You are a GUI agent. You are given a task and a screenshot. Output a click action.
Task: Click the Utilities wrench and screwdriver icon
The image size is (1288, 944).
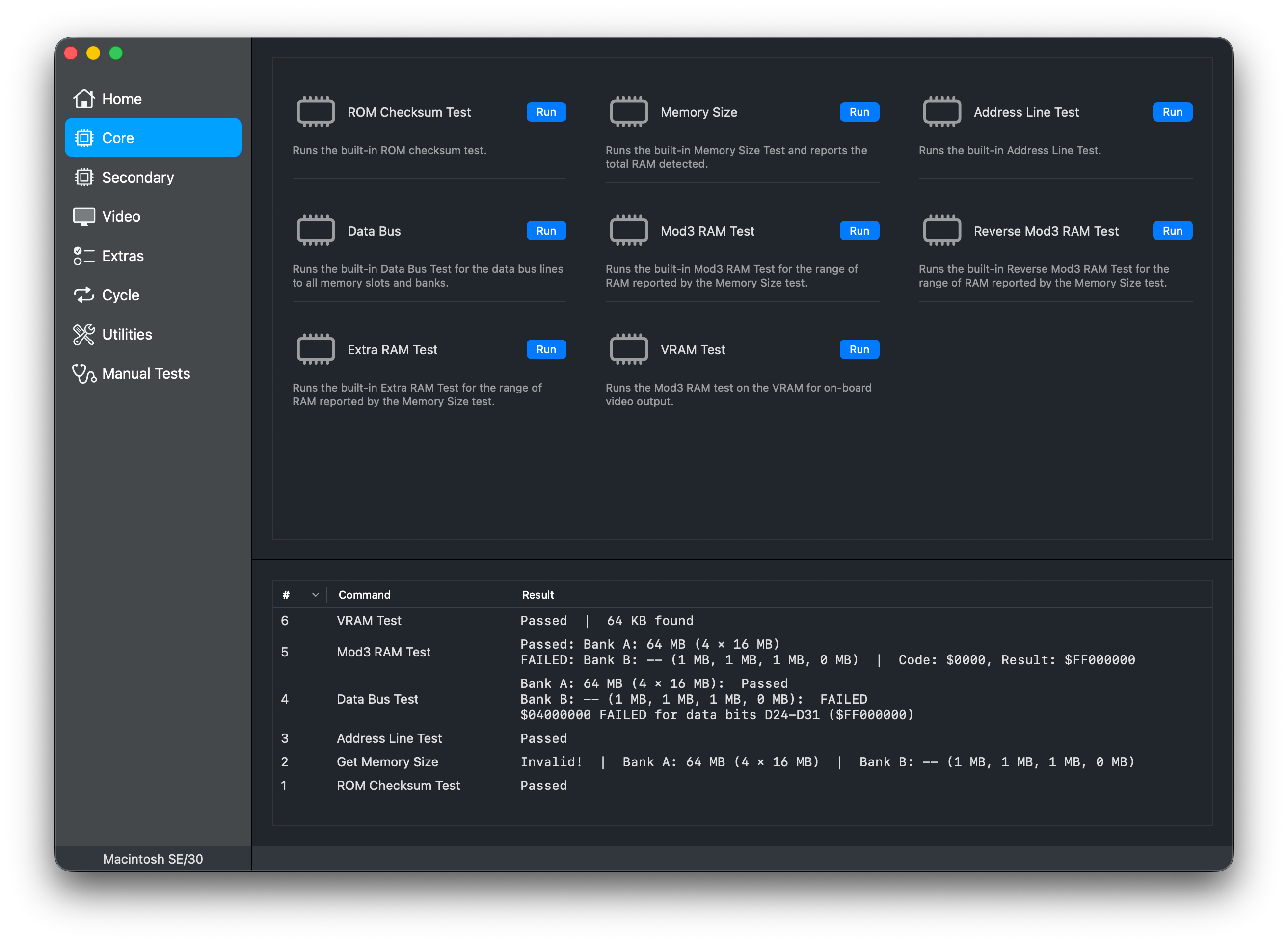pos(83,334)
